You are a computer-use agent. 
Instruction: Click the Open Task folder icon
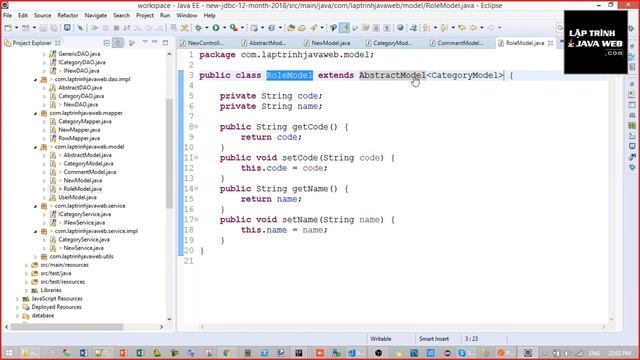pyautogui.click(x=302, y=28)
